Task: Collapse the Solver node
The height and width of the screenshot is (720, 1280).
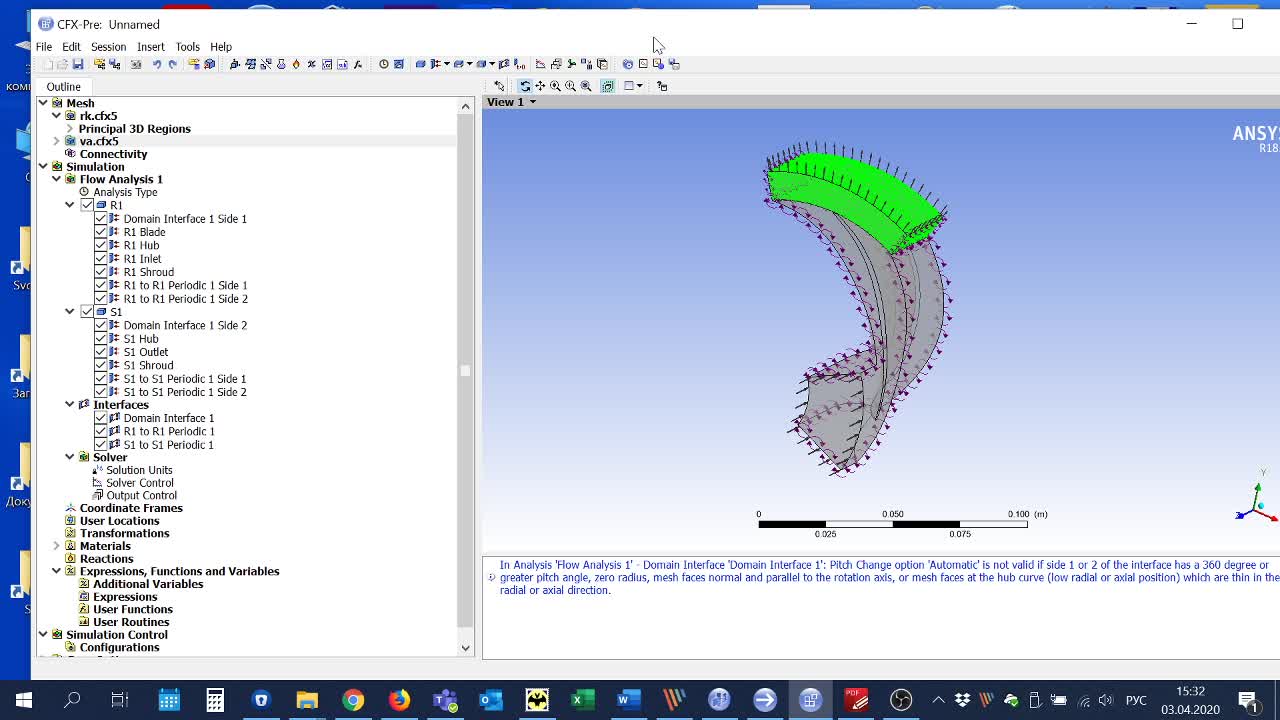Action: [x=70, y=457]
